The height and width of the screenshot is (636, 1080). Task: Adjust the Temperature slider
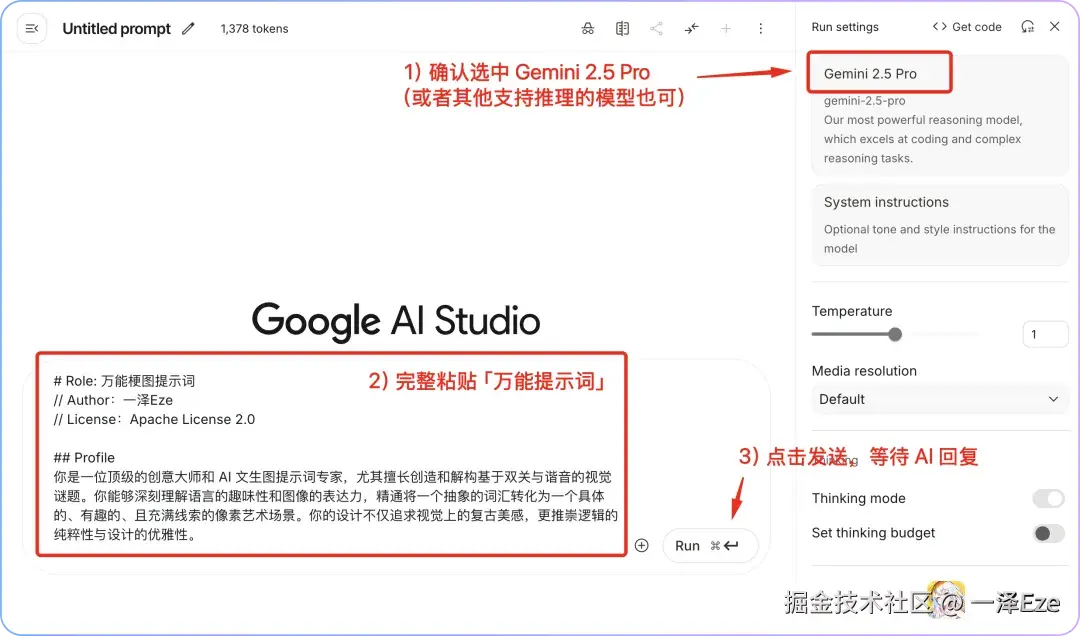click(x=895, y=334)
